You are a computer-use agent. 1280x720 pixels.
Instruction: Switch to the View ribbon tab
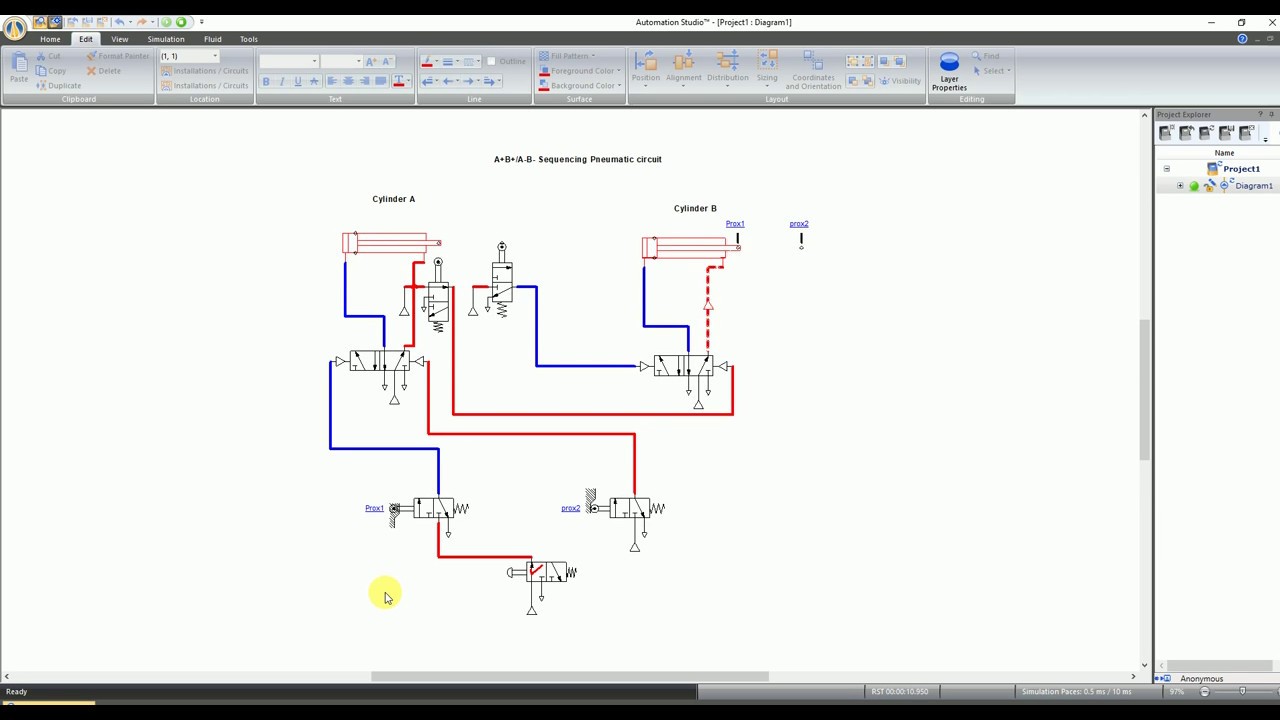120,39
